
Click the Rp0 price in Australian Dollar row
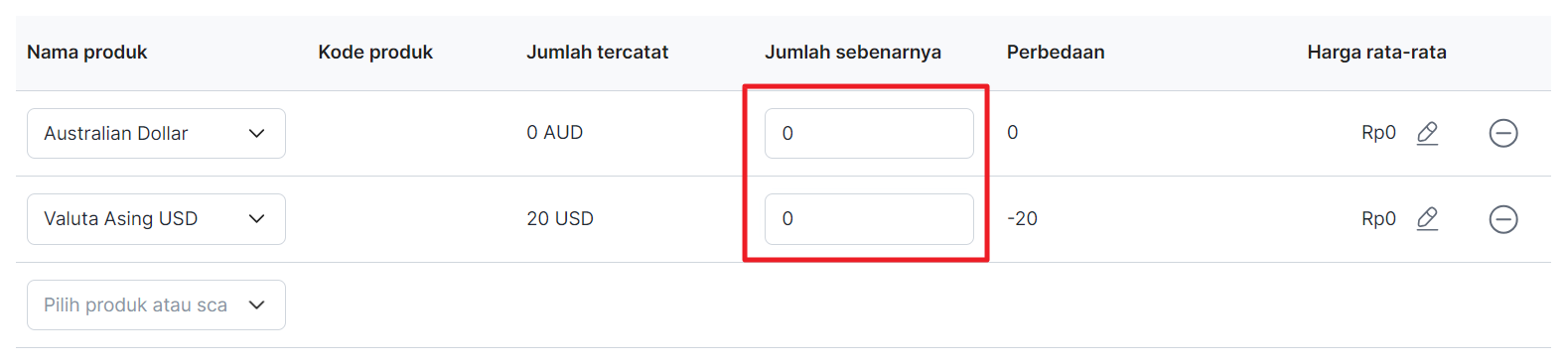(x=1378, y=133)
